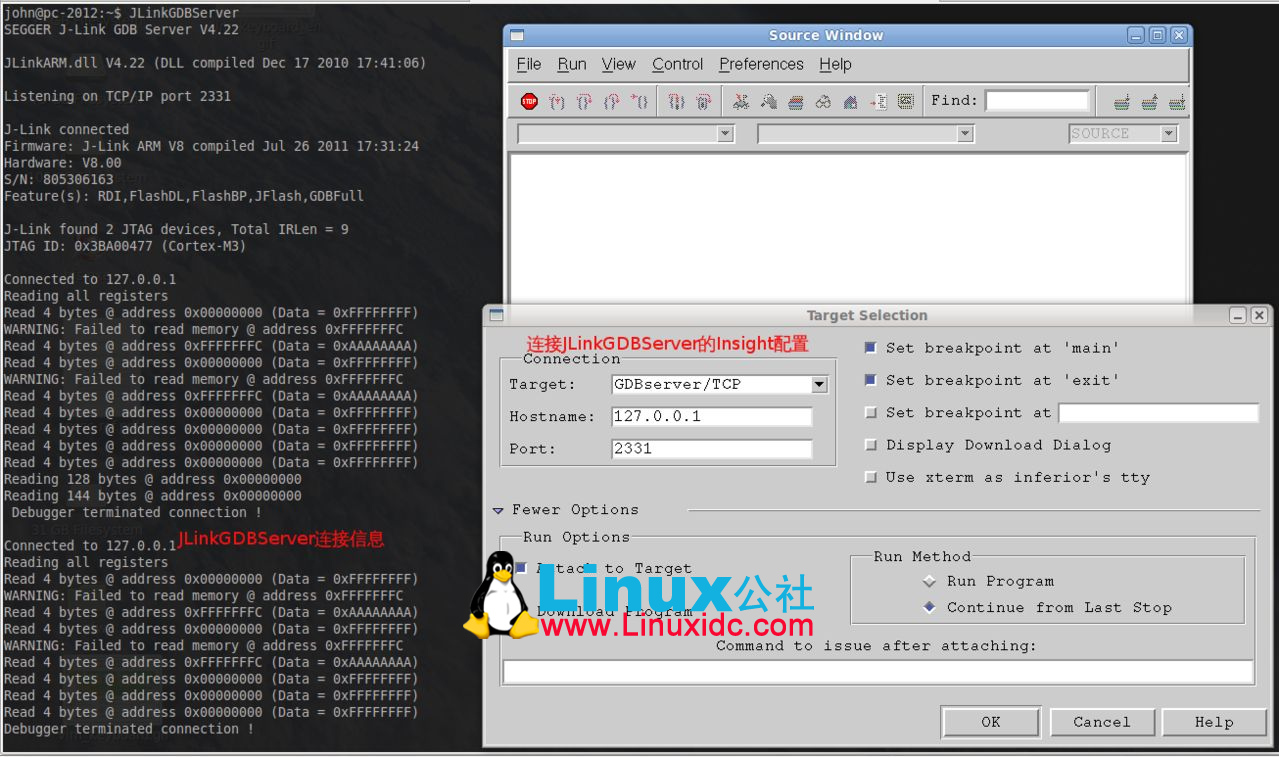
Task: Open the Run menu
Action: point(571,64)
